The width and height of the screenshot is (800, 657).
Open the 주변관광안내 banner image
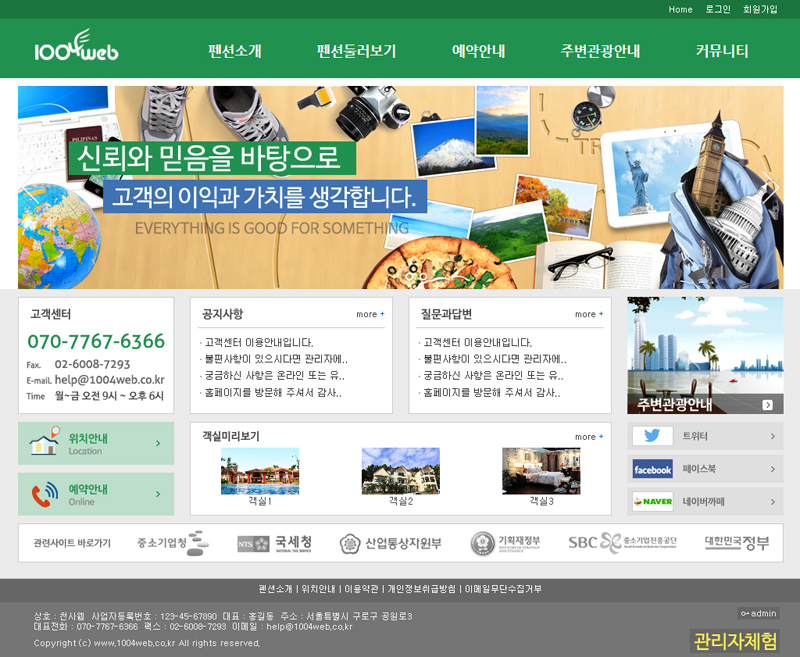(705, 354)
